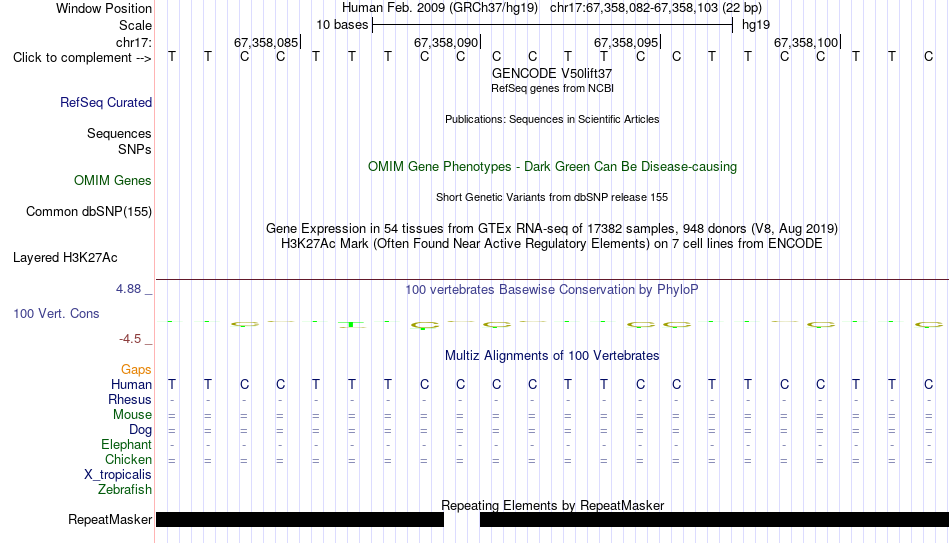
Task: Select the chr17: ruler label
Action: pos(133,42)
